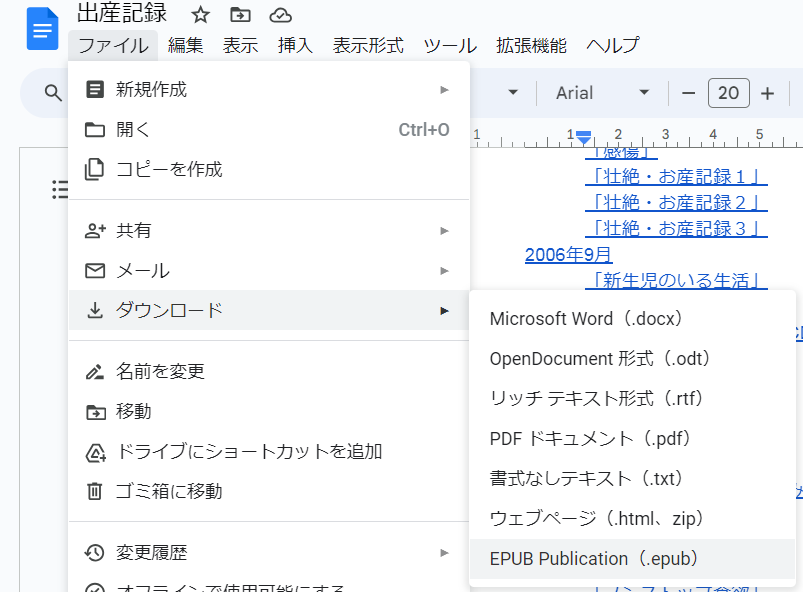Open the ヘルプ menu
803x592 pixels.
pyautogui.click(x=612, y=46)
